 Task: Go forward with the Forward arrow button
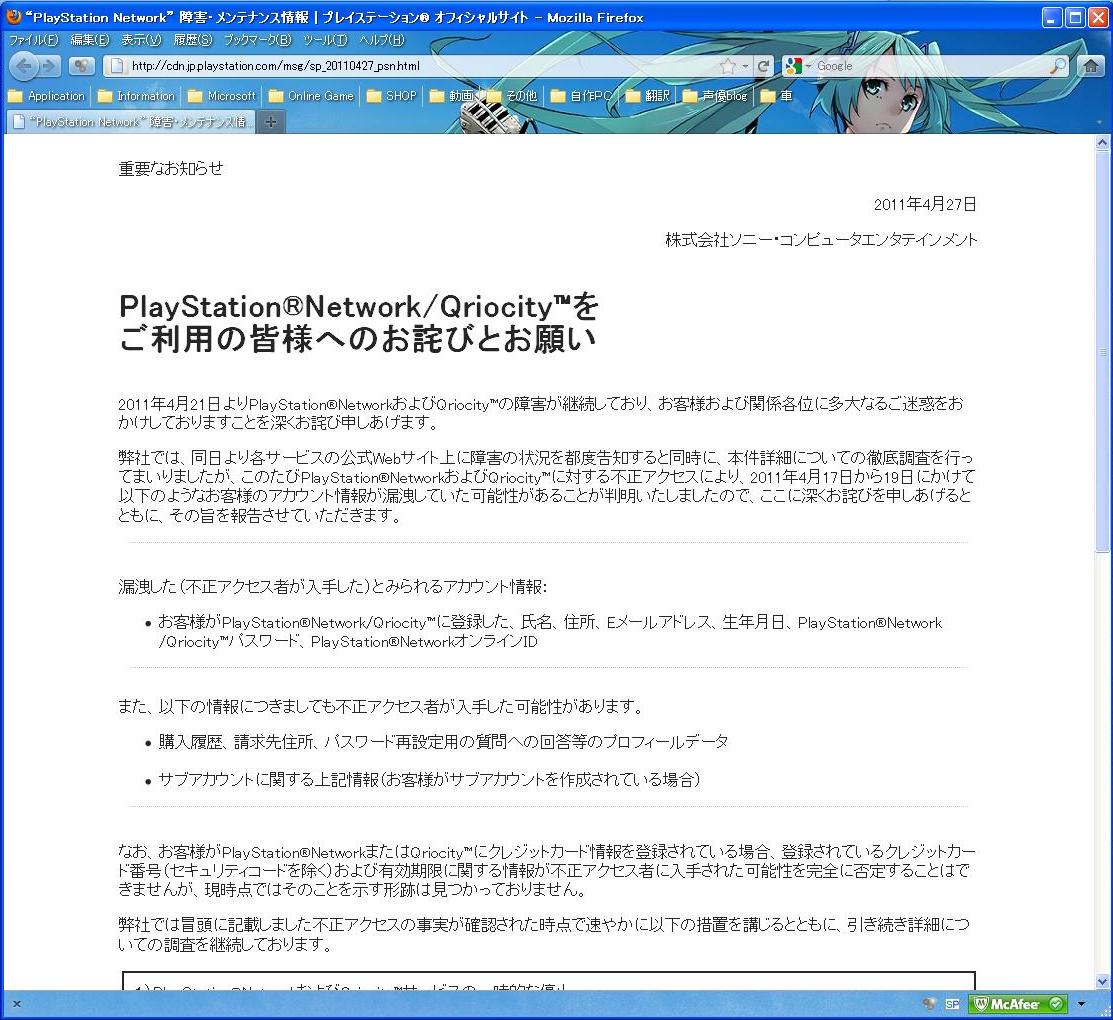[x=49, y=66]
